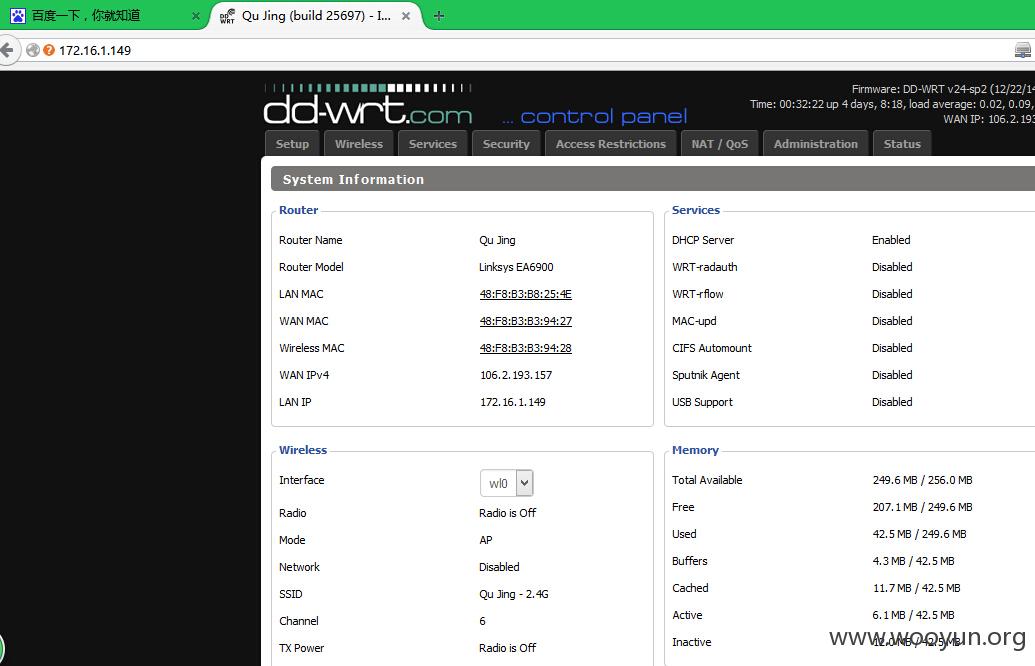Click the Channel value 6
The image size is (1035, 666).
[483, 621]
